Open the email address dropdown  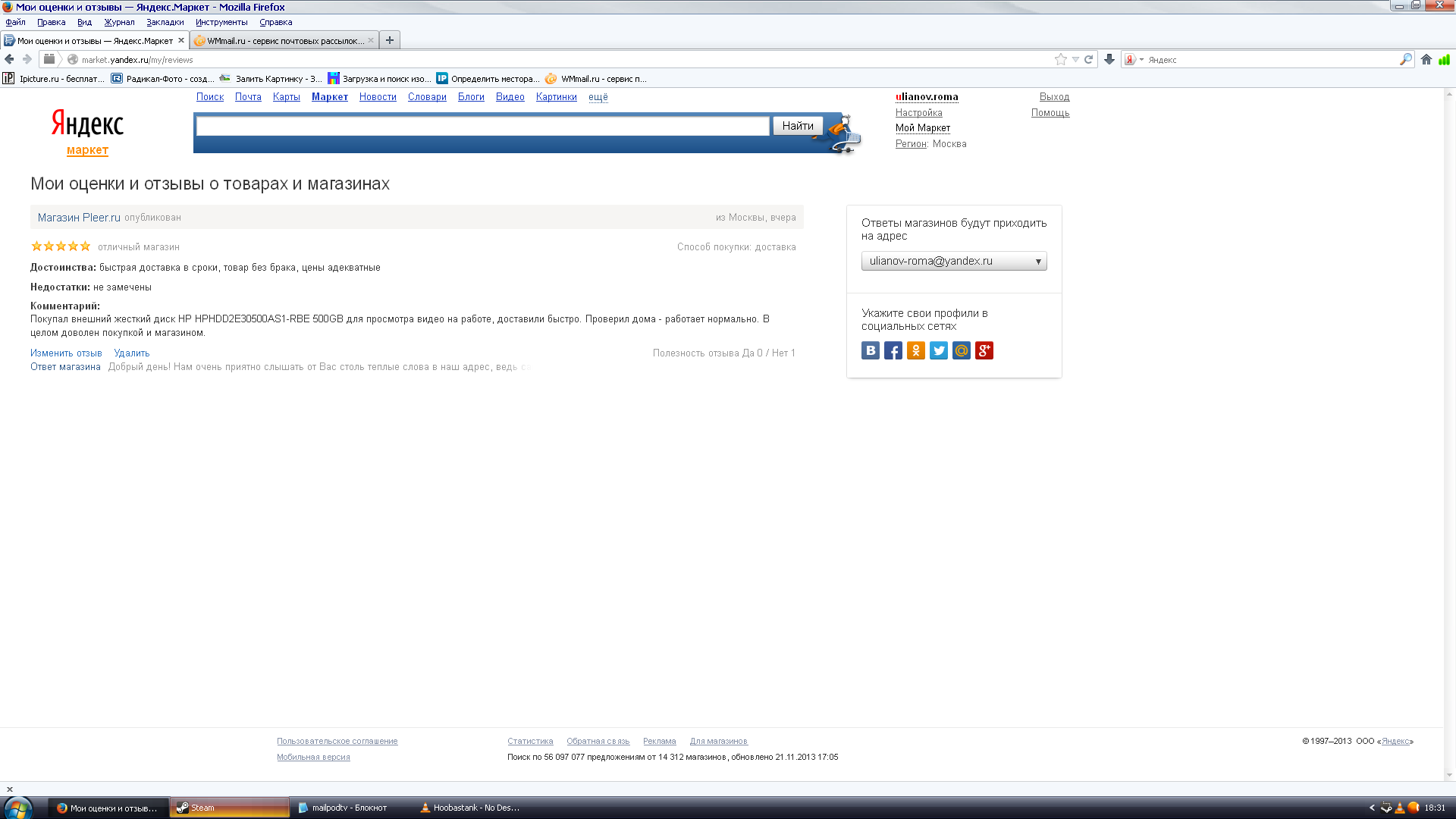(x=954, y=261)
